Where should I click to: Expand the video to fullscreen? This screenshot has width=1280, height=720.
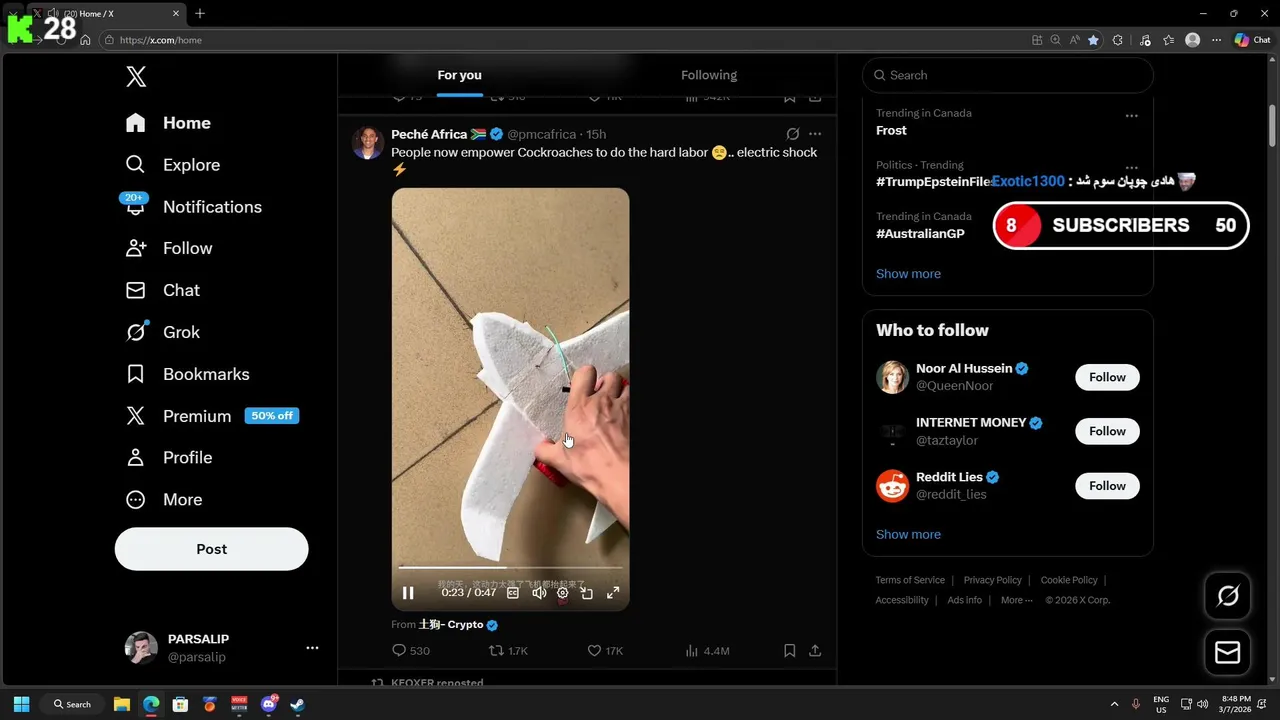coord(613,593)
